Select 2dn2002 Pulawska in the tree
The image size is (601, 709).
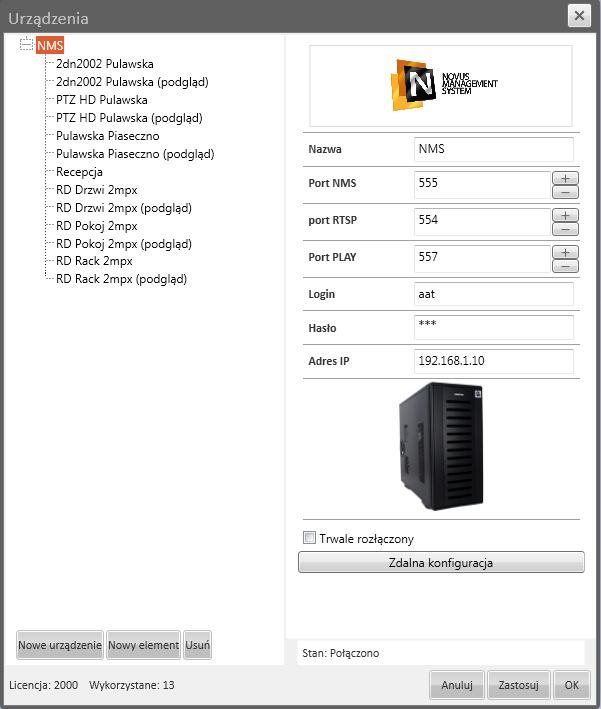(104, 64)
